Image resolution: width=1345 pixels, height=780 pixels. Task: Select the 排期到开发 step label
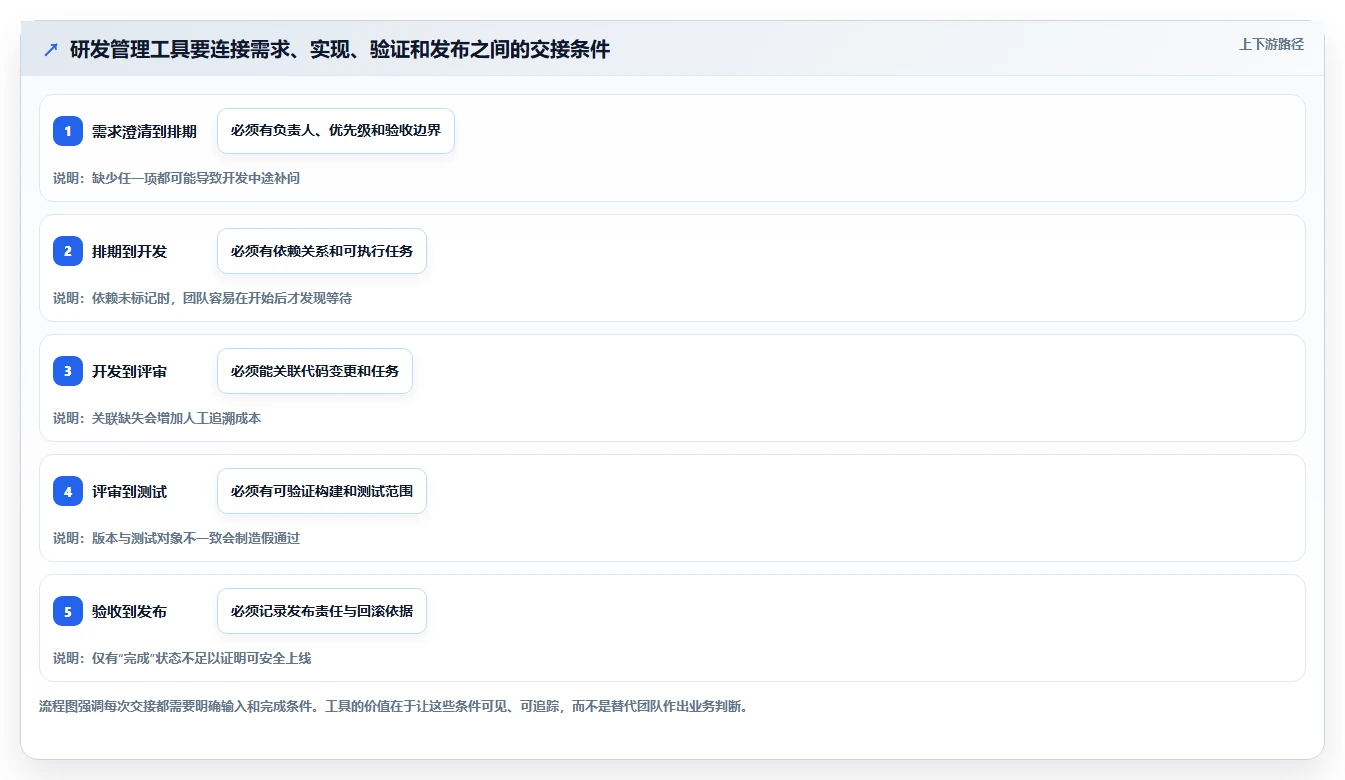click(129, 251)
